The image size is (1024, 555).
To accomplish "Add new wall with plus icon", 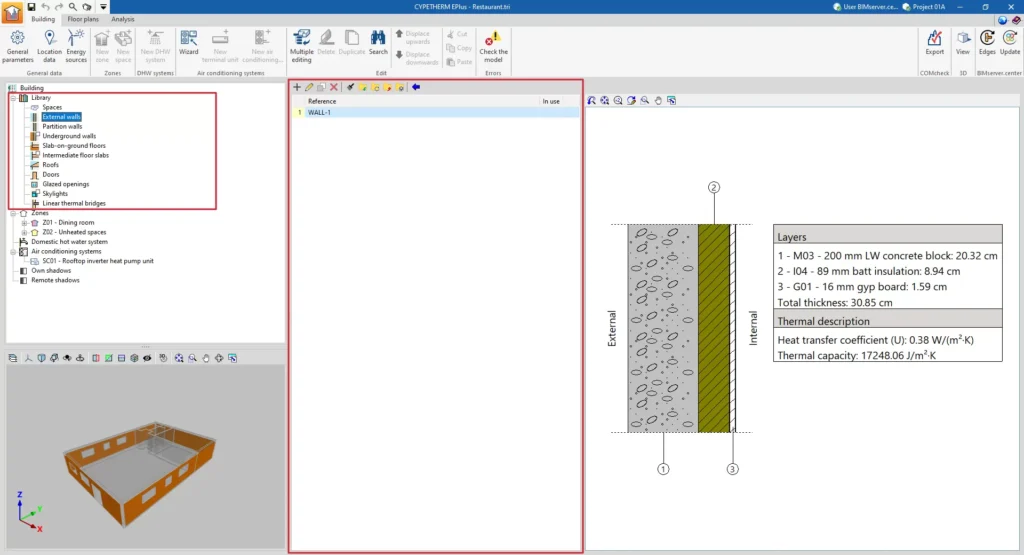I will (x=297, y=88).
